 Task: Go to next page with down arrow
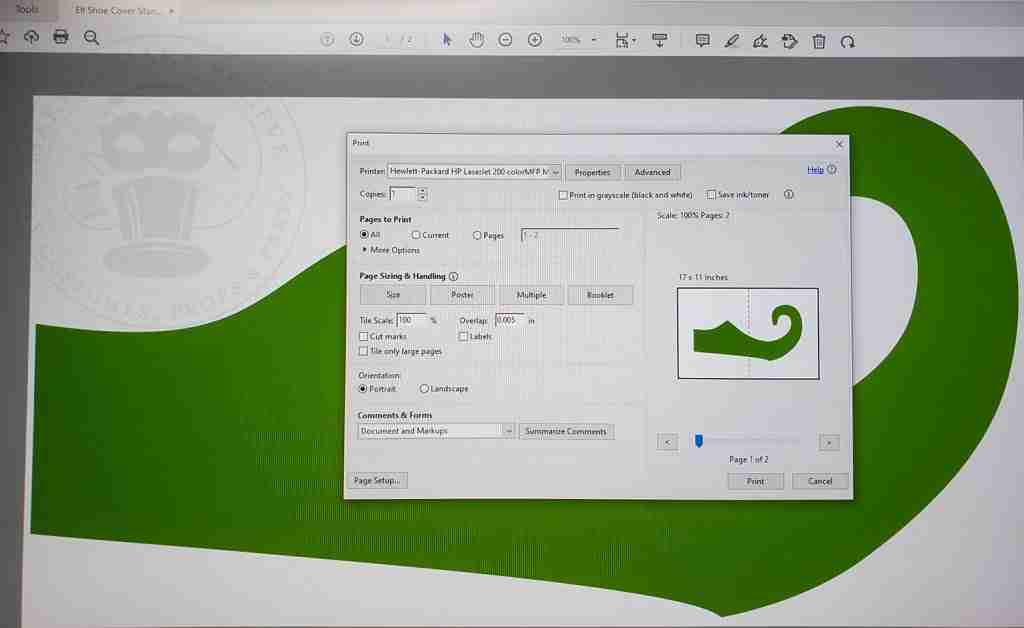[x=356, y=39]
